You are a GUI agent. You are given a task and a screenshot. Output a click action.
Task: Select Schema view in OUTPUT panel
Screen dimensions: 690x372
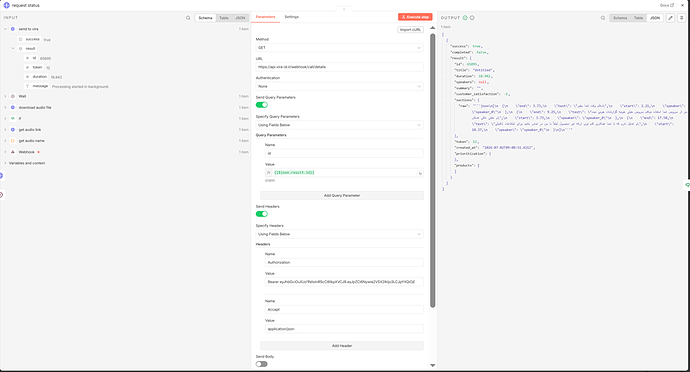pos(620,18)
